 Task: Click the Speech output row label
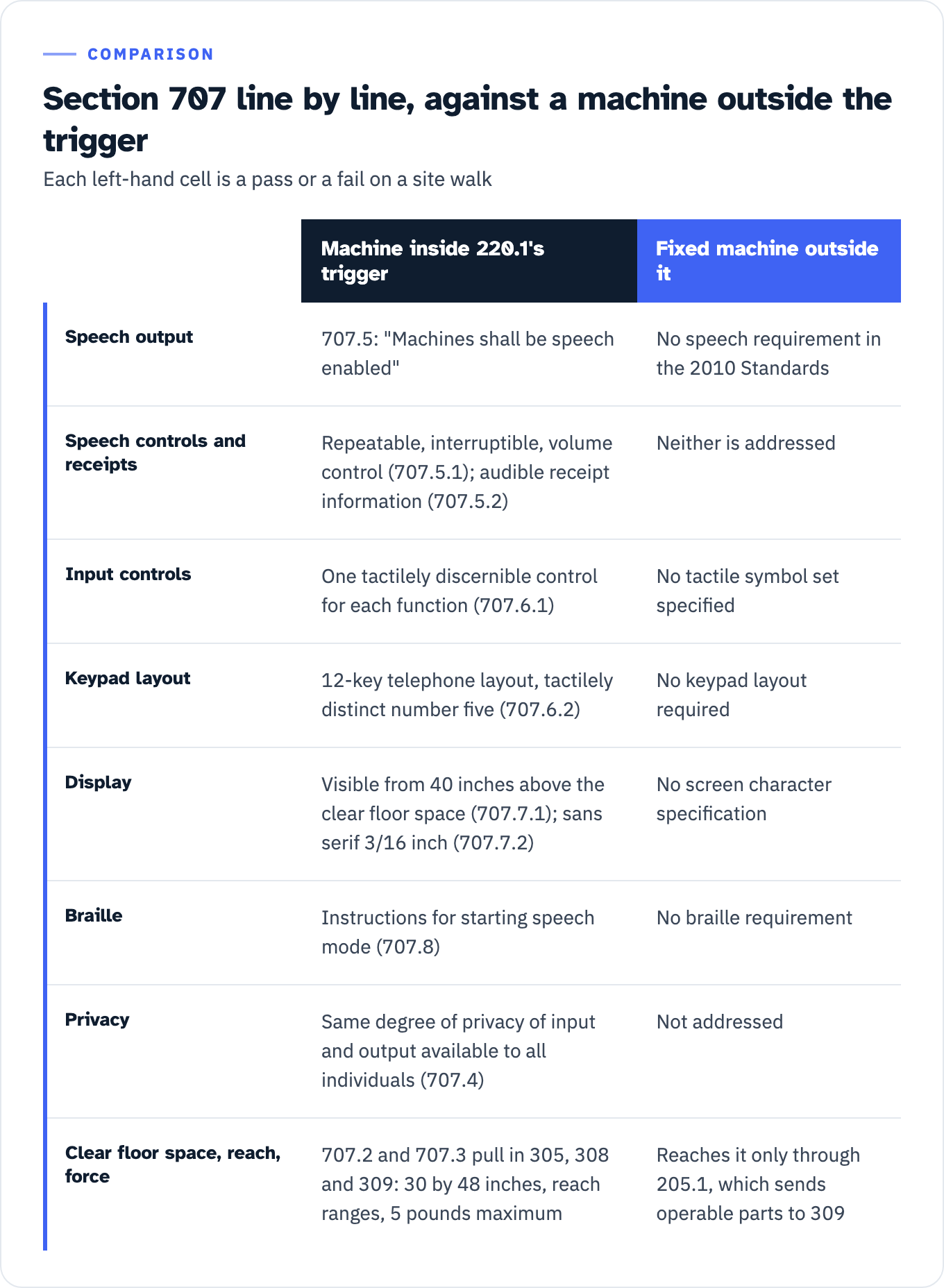(x=129, y=337)
